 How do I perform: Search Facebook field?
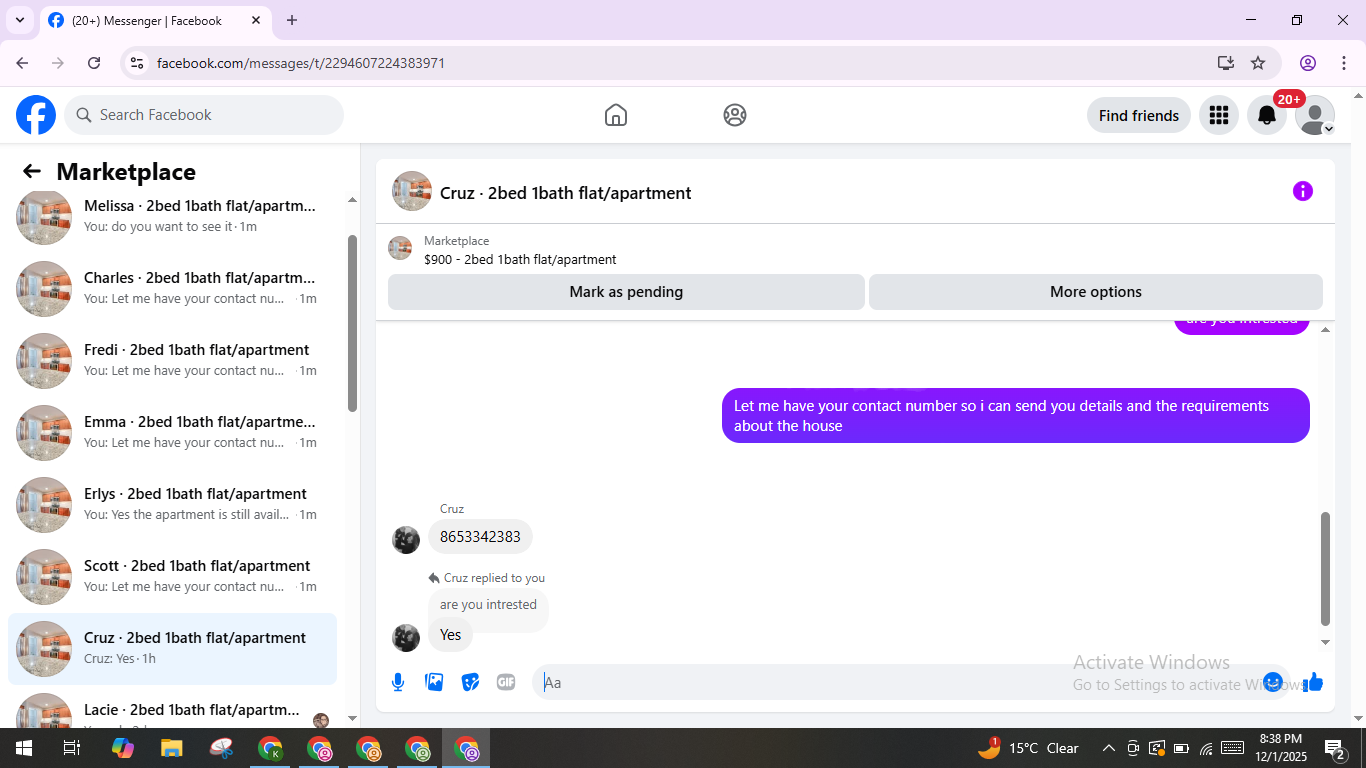(204, 115)
